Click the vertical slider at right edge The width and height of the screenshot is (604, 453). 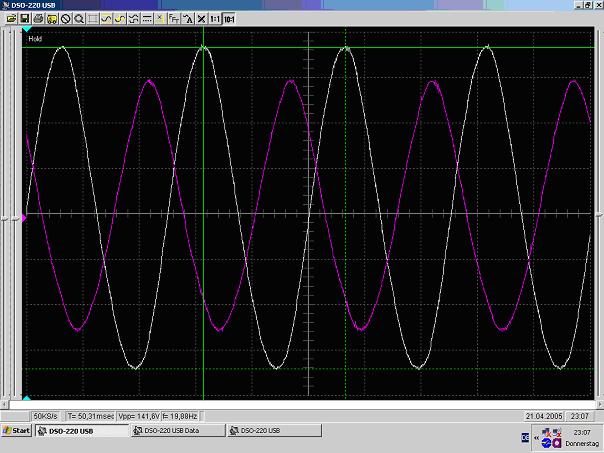pos(599,214)
